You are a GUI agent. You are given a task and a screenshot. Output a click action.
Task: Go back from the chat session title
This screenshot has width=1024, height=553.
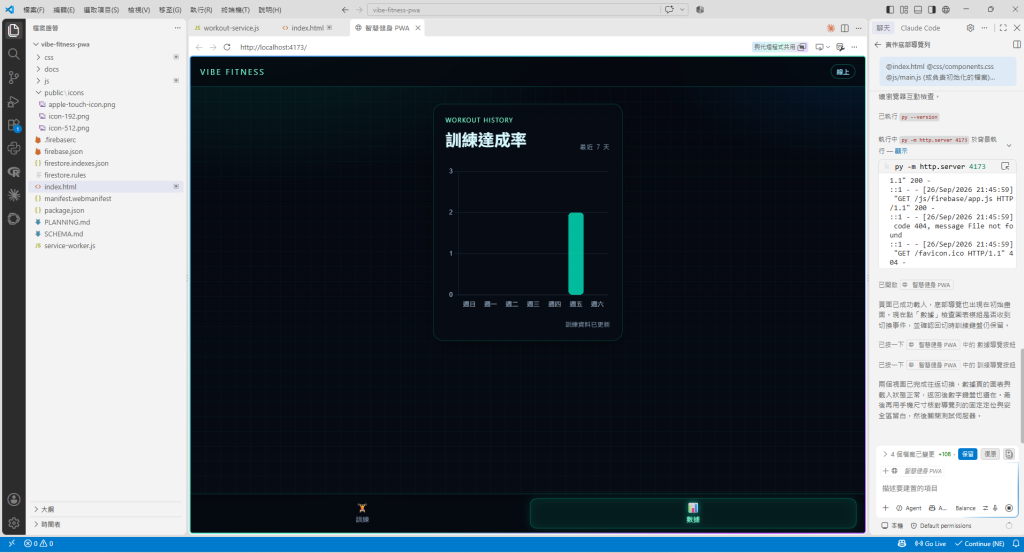pyautogui.click(x=878, y=45)
